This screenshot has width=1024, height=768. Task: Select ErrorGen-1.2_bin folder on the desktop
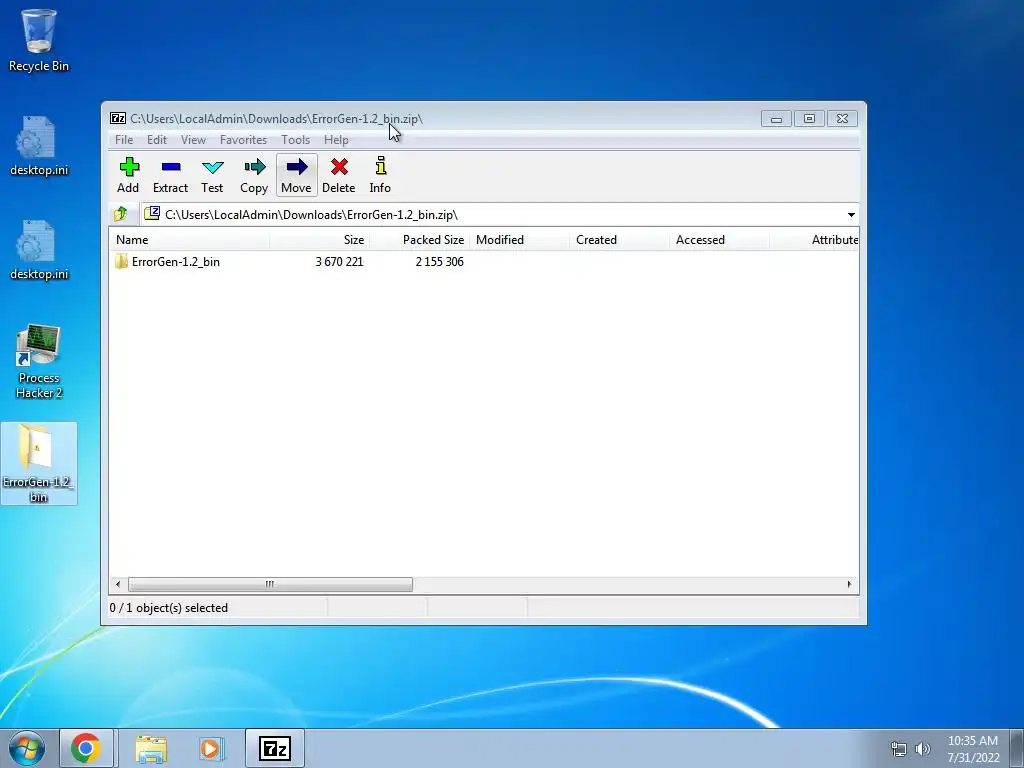pos(39,463)
